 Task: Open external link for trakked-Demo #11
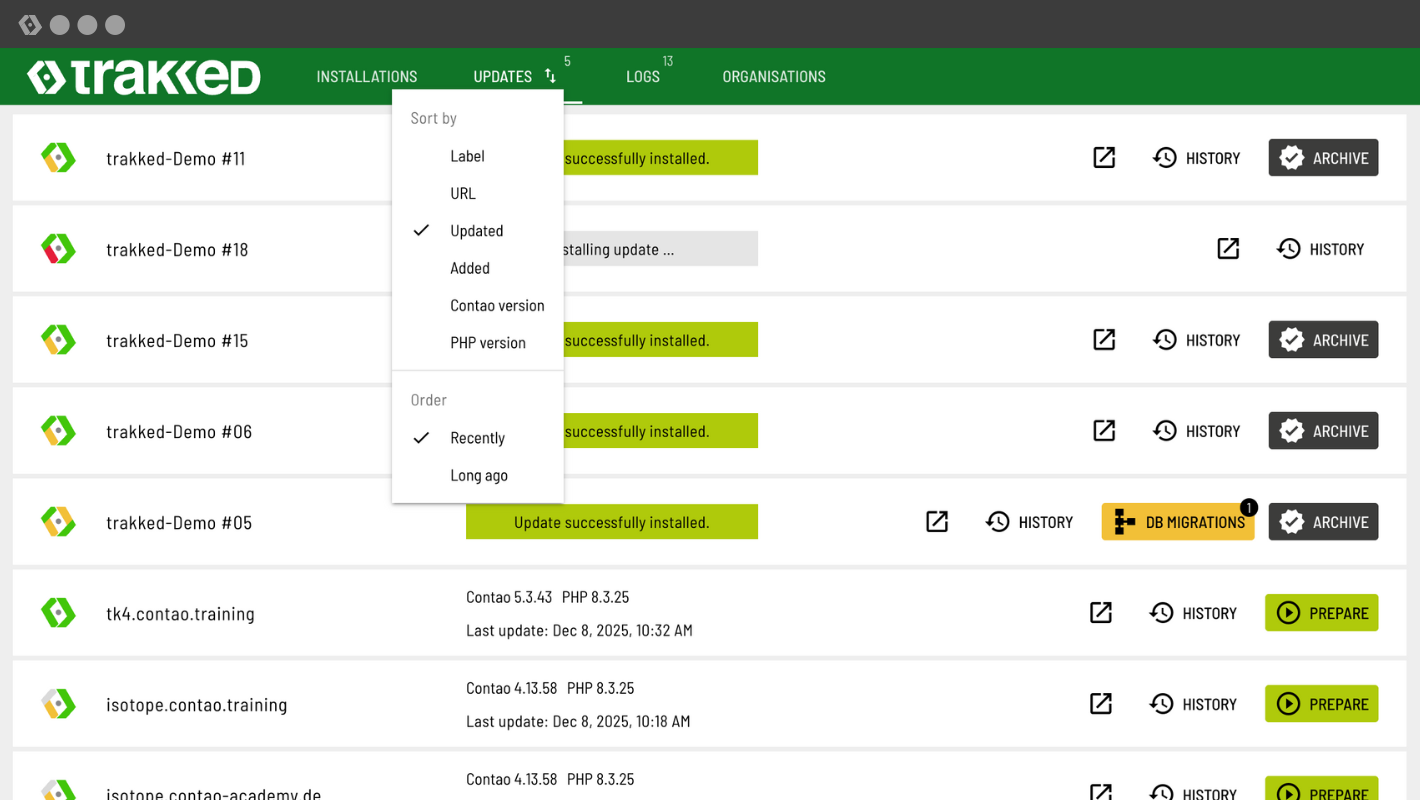(1104, 158)
